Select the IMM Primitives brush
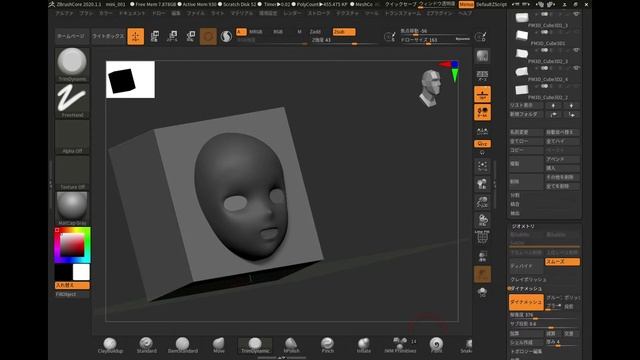The width and height of the screenshot is (640, 360). coord(400,345)
